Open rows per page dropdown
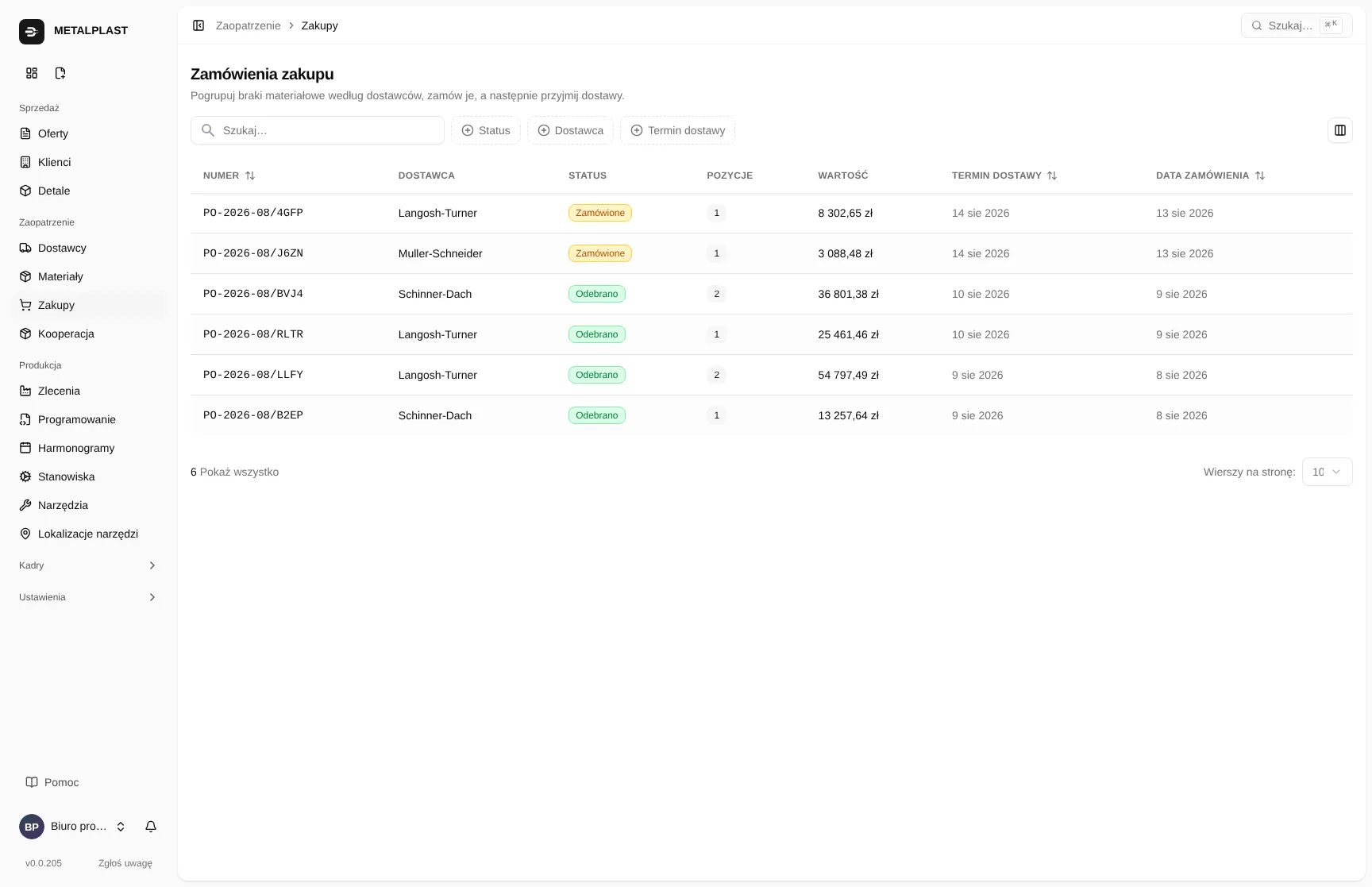This screenshot has width=1372, height=887. 1327,472
